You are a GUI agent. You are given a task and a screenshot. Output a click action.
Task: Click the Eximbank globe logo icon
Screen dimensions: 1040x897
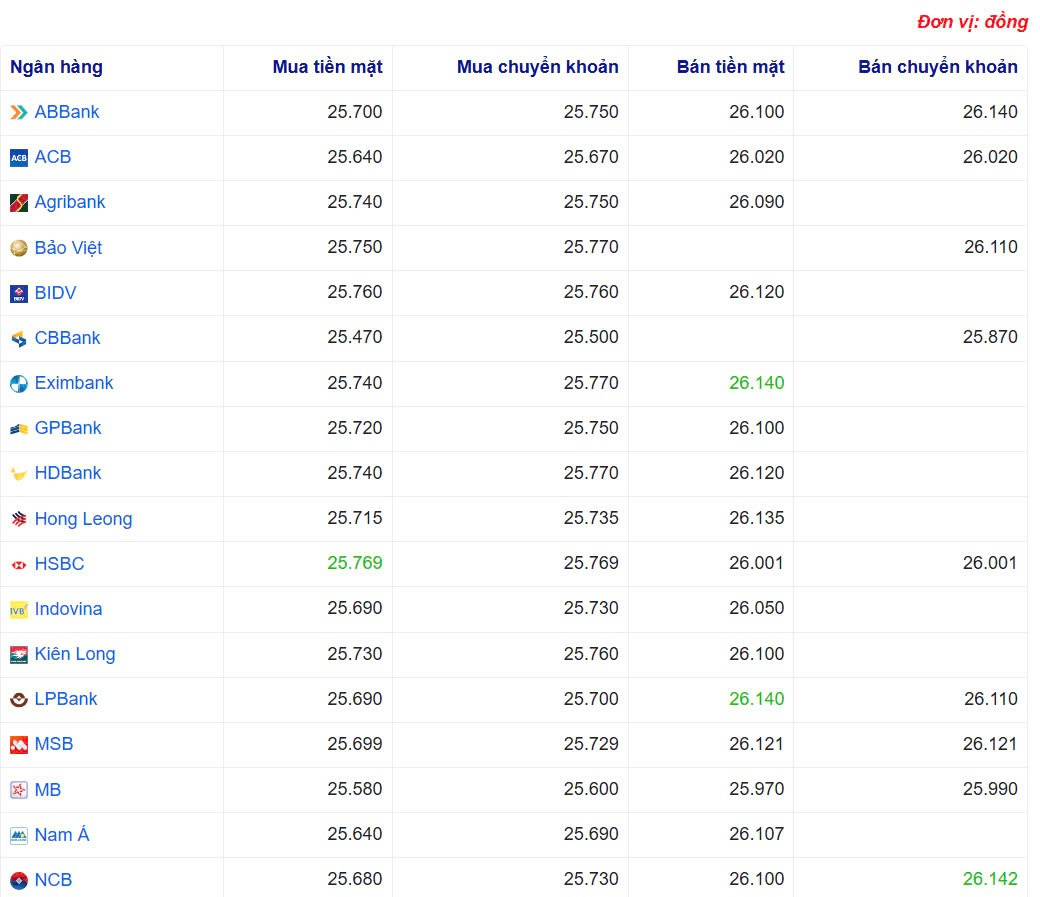click(x=17, y=383)
